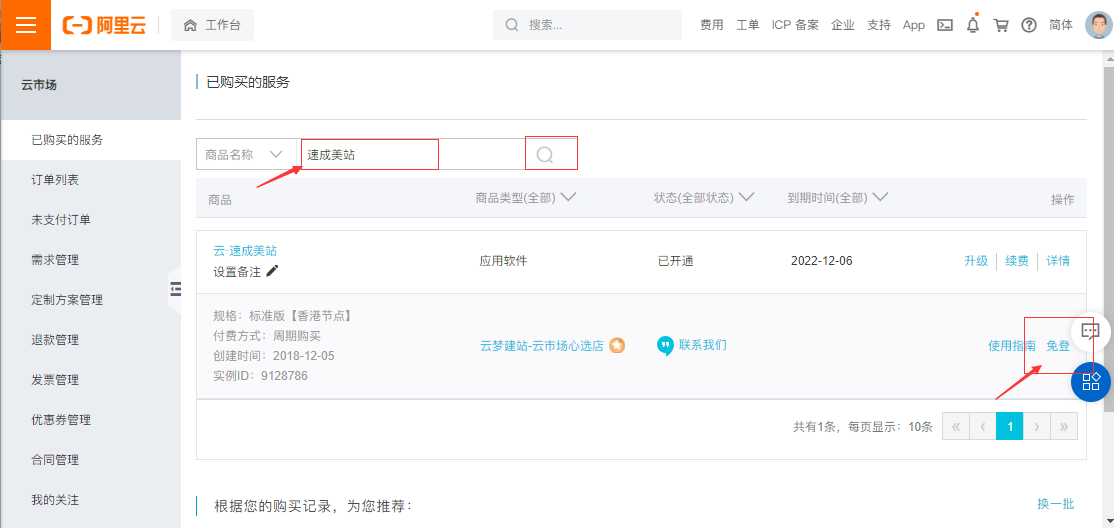
Task: Click the 联系我们 link
Action: point(703,345)
